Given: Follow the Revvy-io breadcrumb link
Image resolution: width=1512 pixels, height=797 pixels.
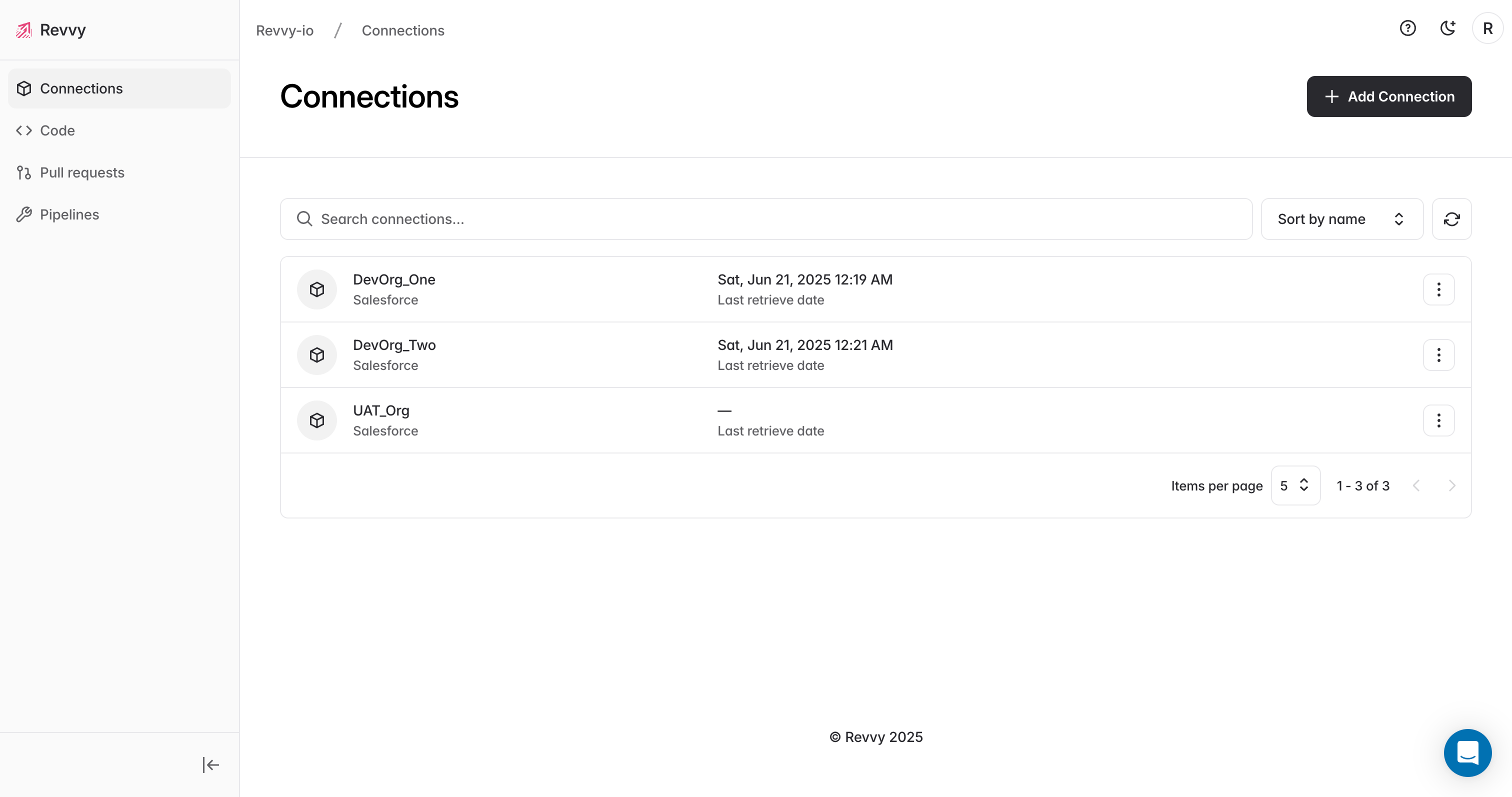Looking at the screenshot, I should [284, 30].
